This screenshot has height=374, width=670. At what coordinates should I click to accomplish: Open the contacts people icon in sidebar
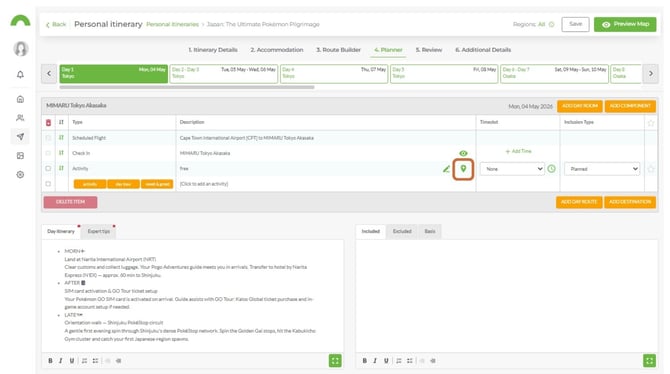(x=20, y=118)
